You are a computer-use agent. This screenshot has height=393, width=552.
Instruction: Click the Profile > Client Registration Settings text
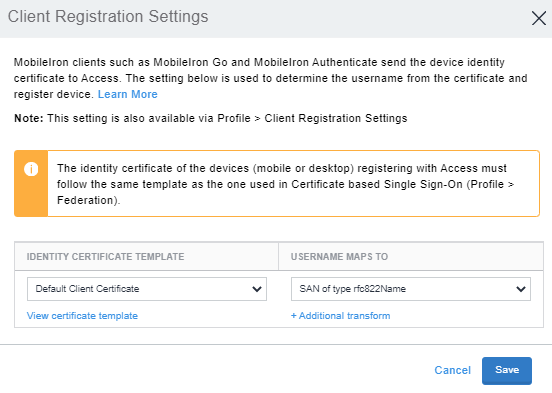312,118
